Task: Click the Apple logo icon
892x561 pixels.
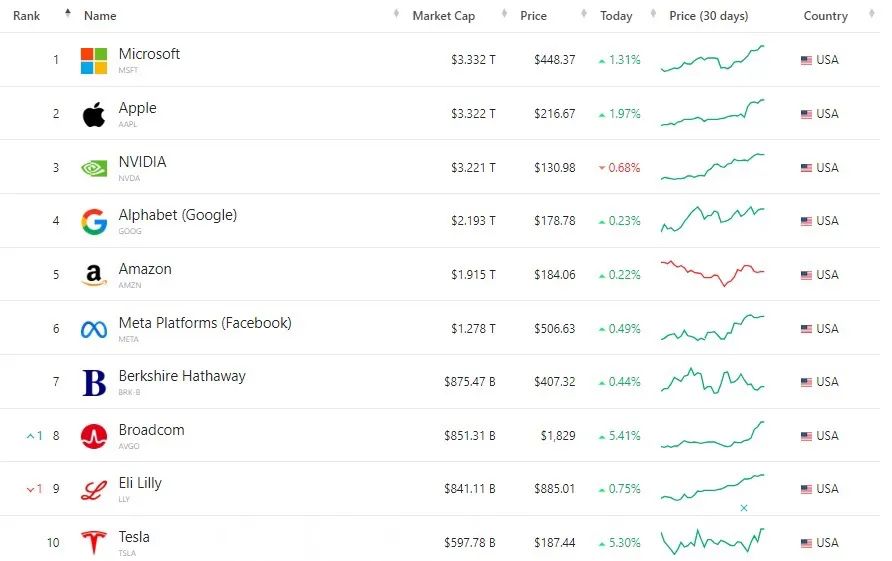Action: (x=94, y=114)
